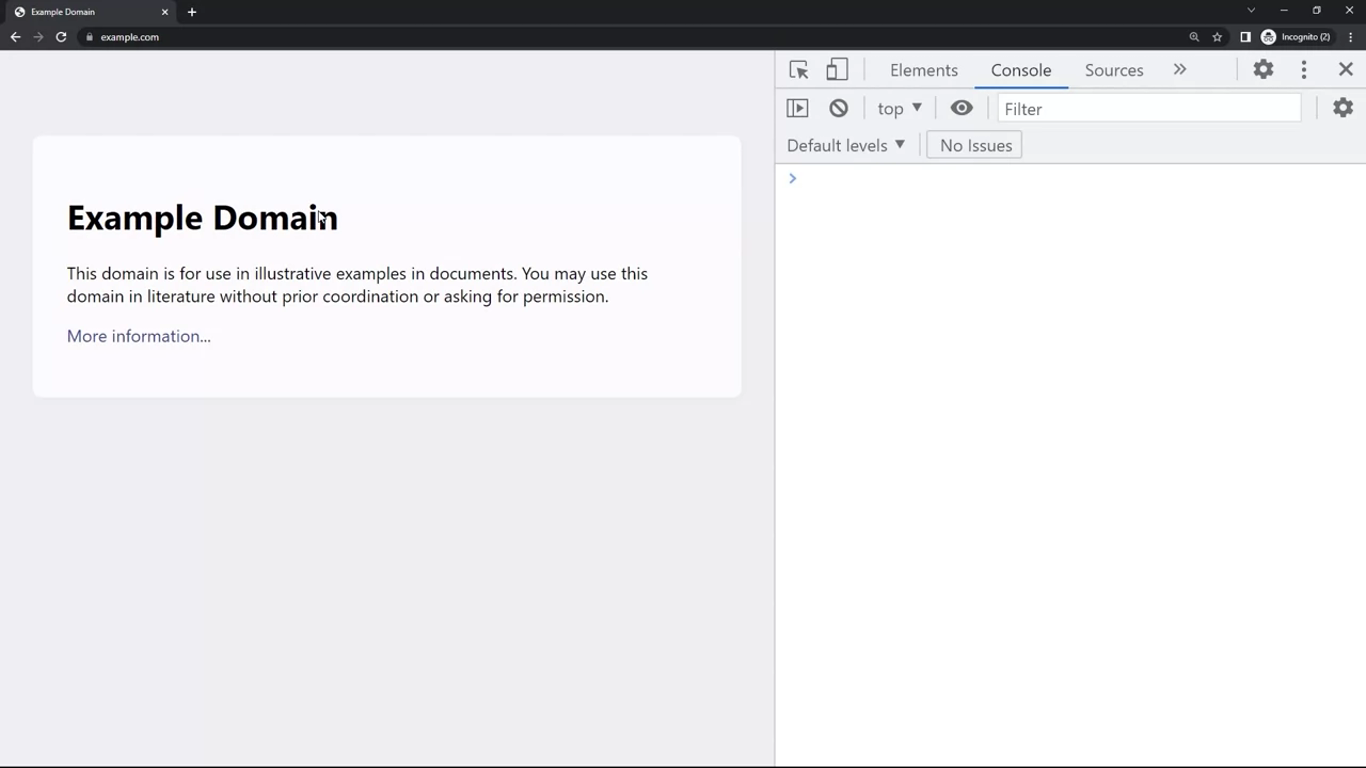Switch to the Sources tab
1366x768 pixels.
tap(1113, 70)
